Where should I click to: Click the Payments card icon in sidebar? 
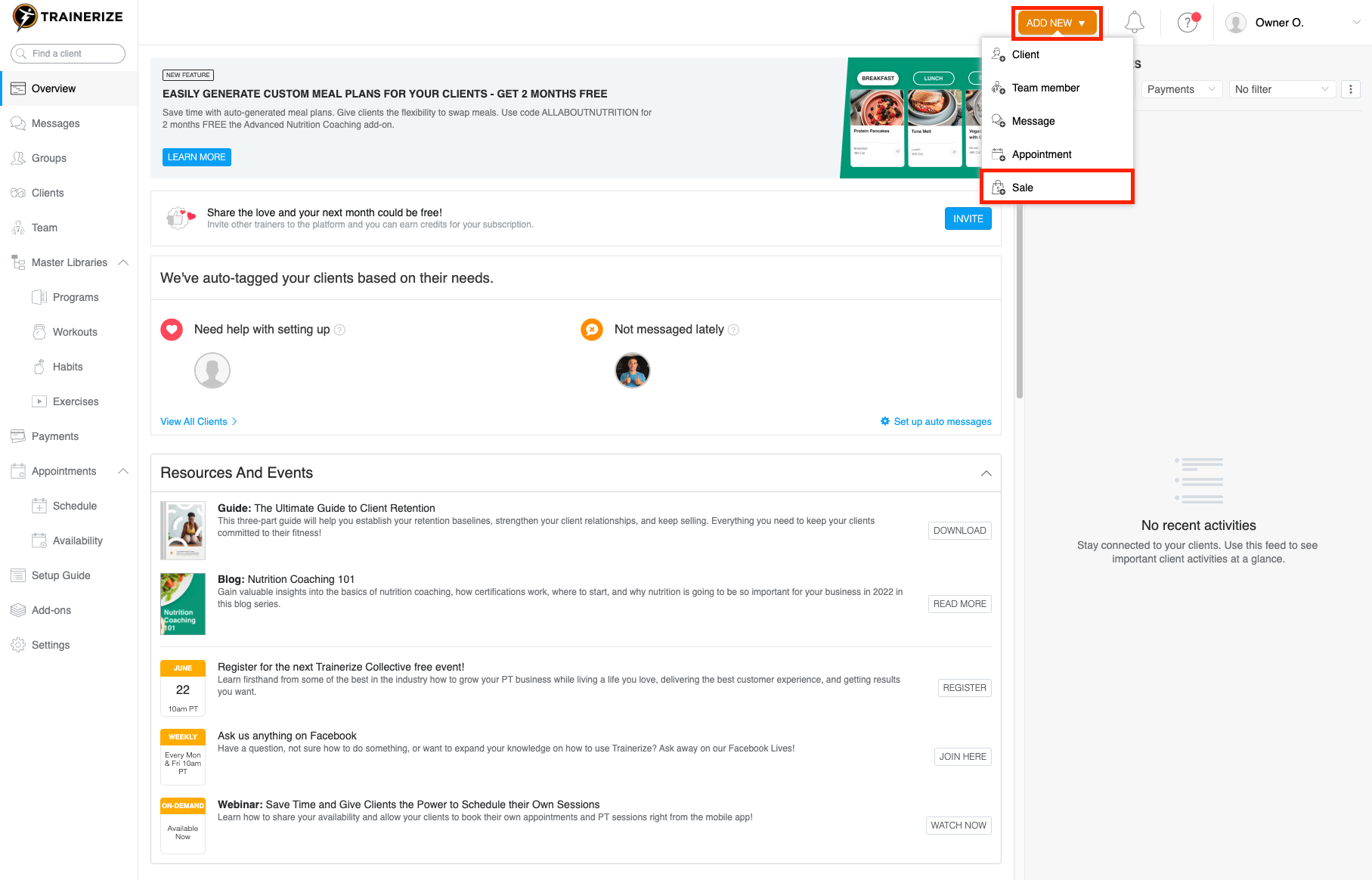pyautogui.click(x=18, y=436)
